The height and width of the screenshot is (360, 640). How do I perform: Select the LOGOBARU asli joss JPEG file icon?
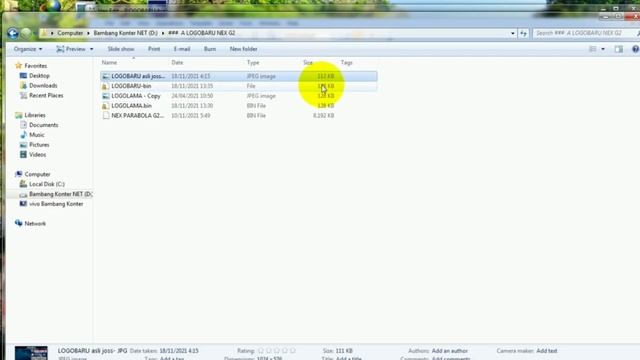pyautogui.click(x=106, y=76)
